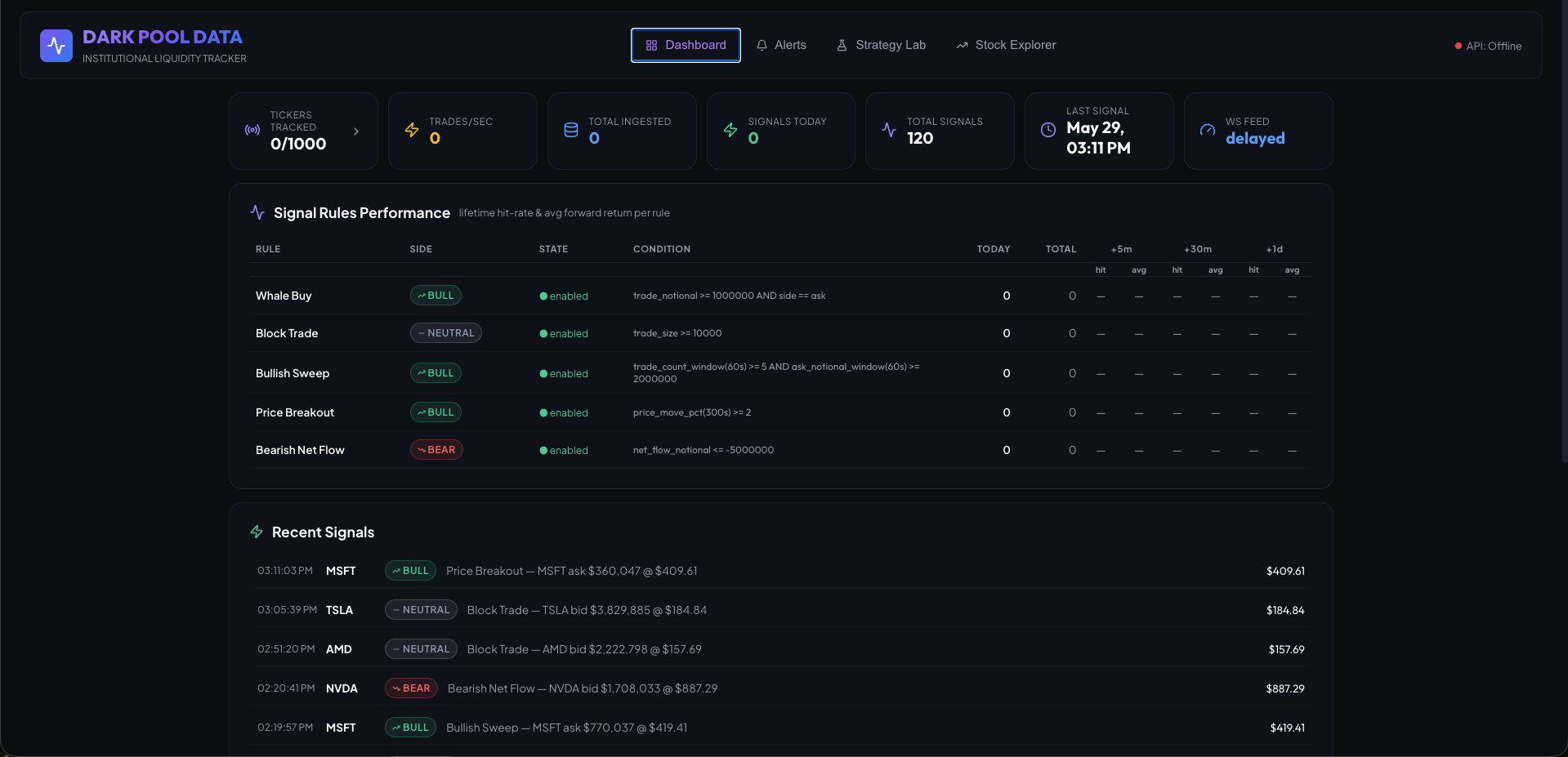The height and width of the screenshot is (757, 1568).
Task: Select the Price Breakout rule name
Action: click(x=295, y=412)
